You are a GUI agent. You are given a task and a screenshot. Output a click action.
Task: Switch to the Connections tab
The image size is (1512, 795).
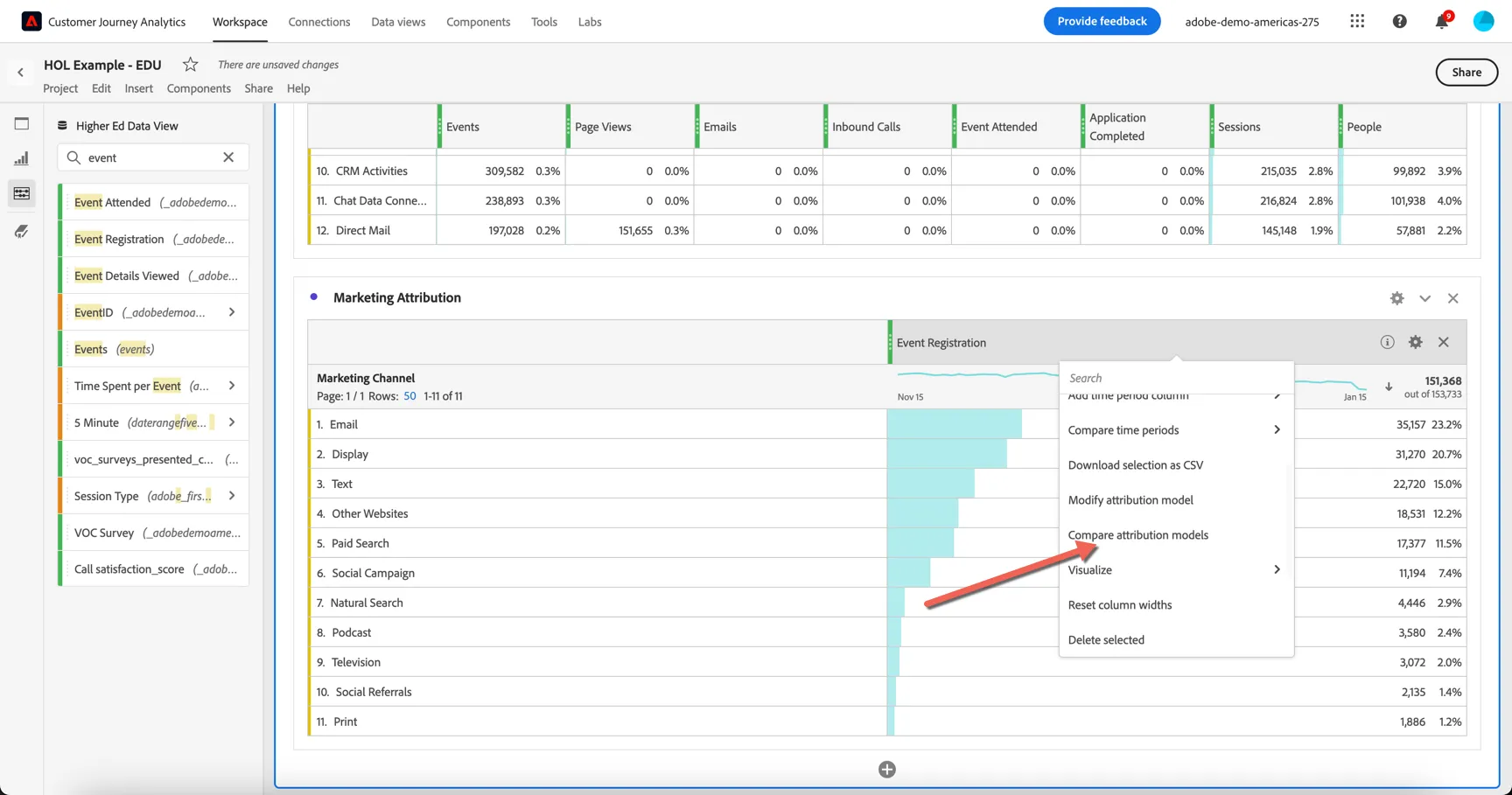pos(319,22)
